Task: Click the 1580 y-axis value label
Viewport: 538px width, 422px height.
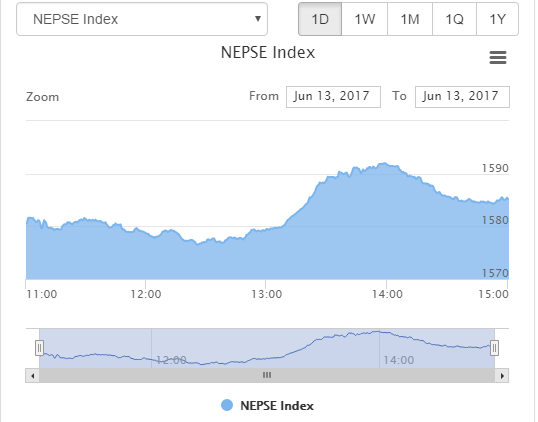Action: point(495,220)
